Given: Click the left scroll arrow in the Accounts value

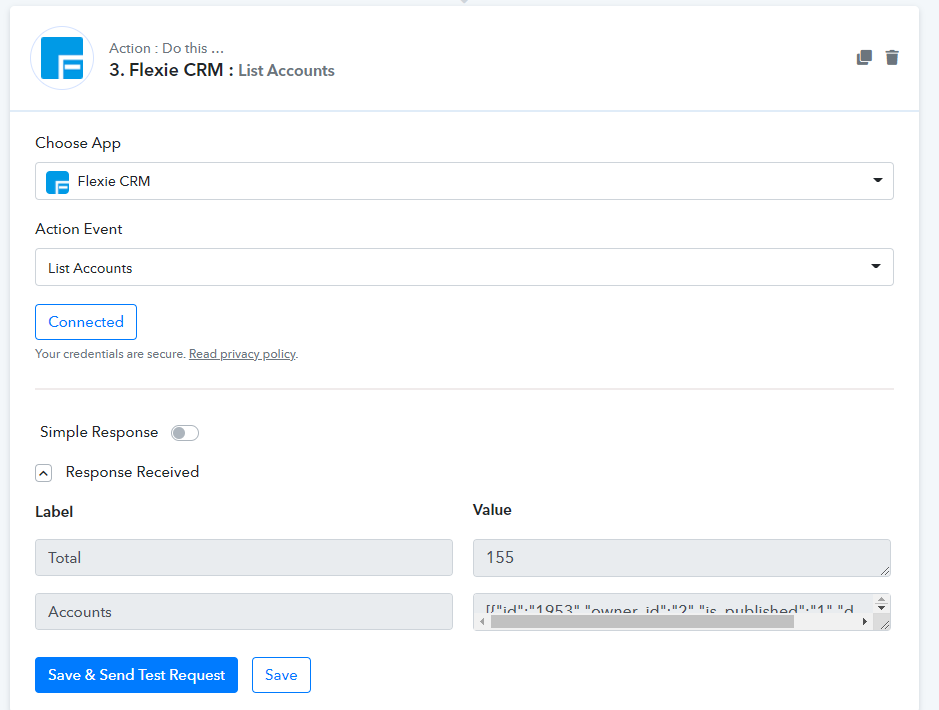Looking at the screenshot, I should tap(482, 622).
